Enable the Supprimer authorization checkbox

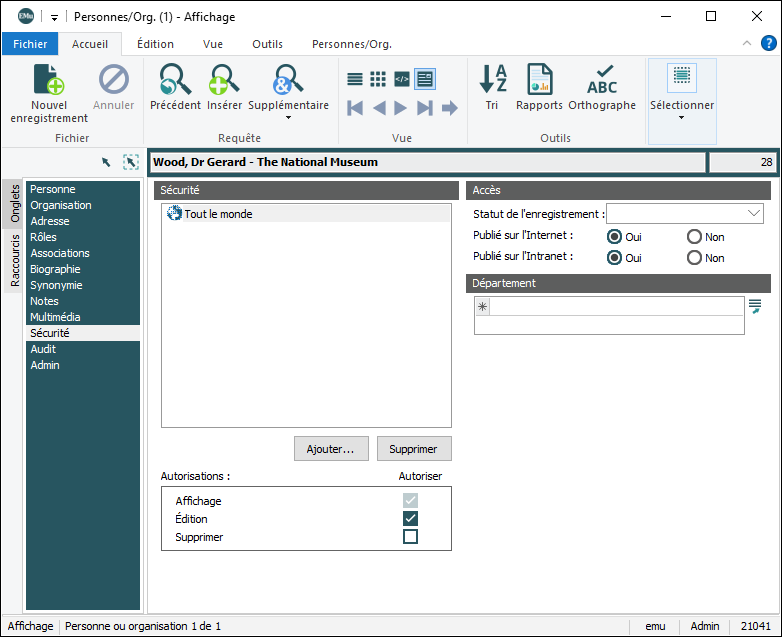point(410,537)
